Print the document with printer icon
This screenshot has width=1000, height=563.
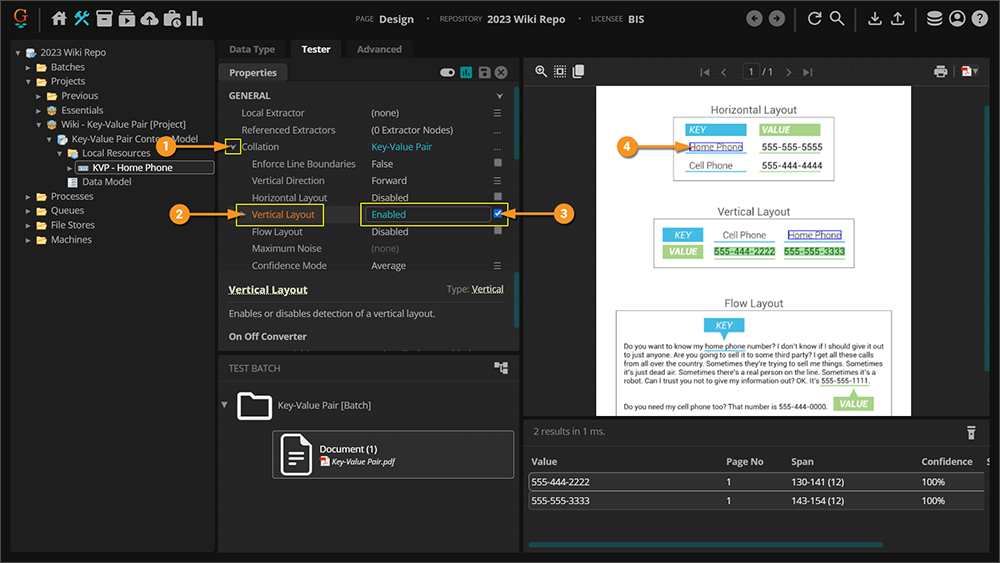pyautogui.click(x=940, y=72)
